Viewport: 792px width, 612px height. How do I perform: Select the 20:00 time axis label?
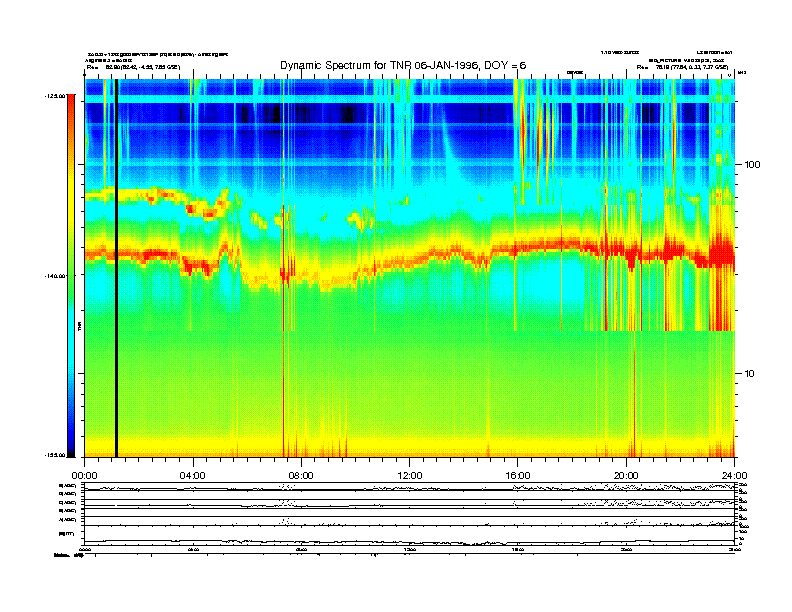point(626,476)
